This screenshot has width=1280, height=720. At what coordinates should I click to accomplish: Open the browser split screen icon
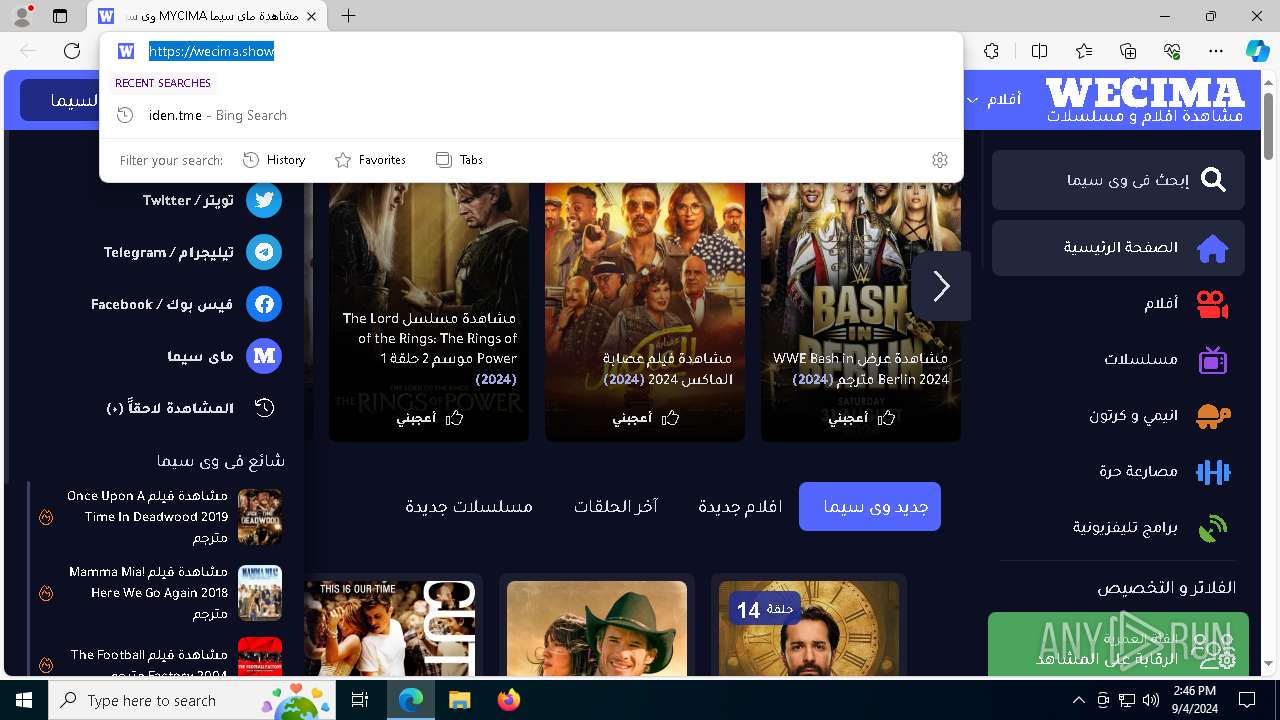tap(1039, 51)
